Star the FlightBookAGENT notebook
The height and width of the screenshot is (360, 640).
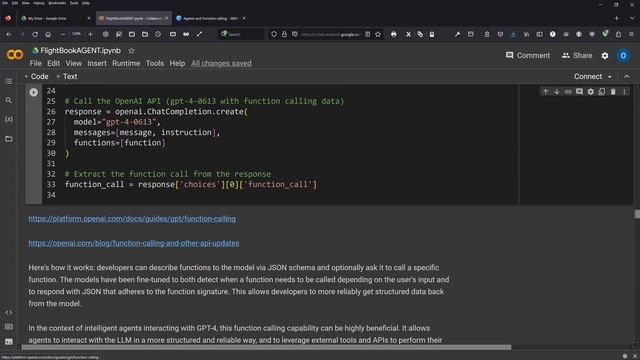131,51
